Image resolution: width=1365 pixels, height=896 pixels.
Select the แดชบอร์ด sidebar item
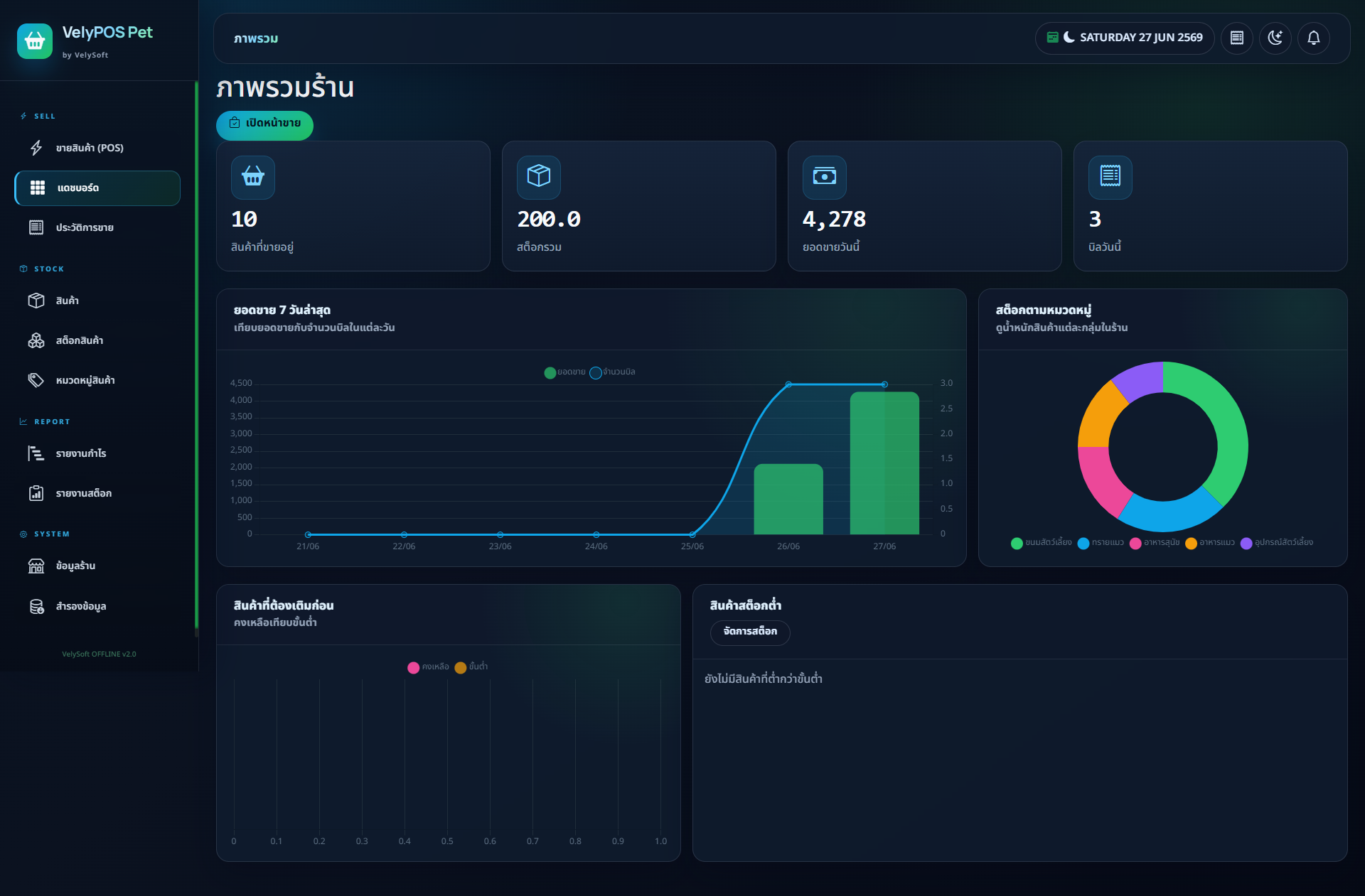tap(97, 188)
